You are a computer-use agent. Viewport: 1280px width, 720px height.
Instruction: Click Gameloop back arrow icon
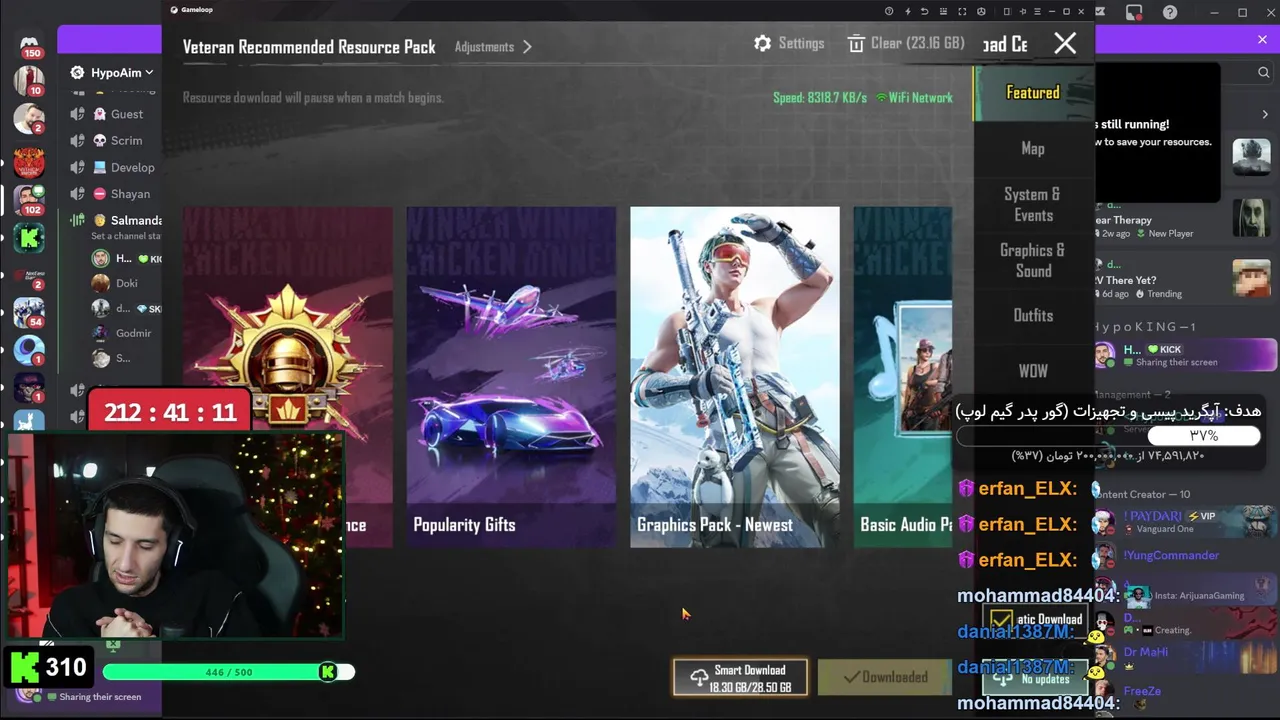tap(925, 11)
